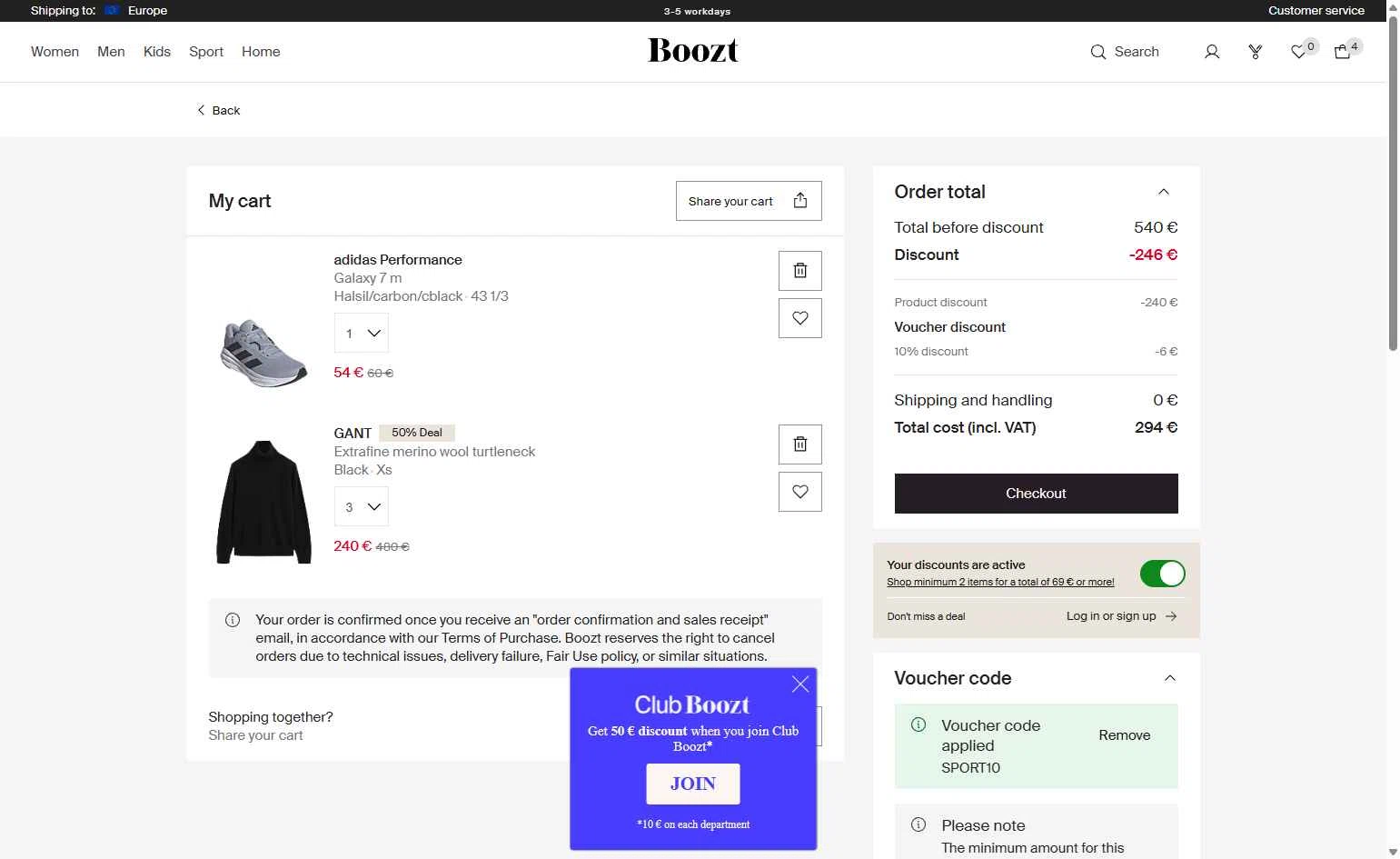Open the Home menu
Viewport: 1400px width, 859px height.
pyautogui.click(x=261, y=52)
